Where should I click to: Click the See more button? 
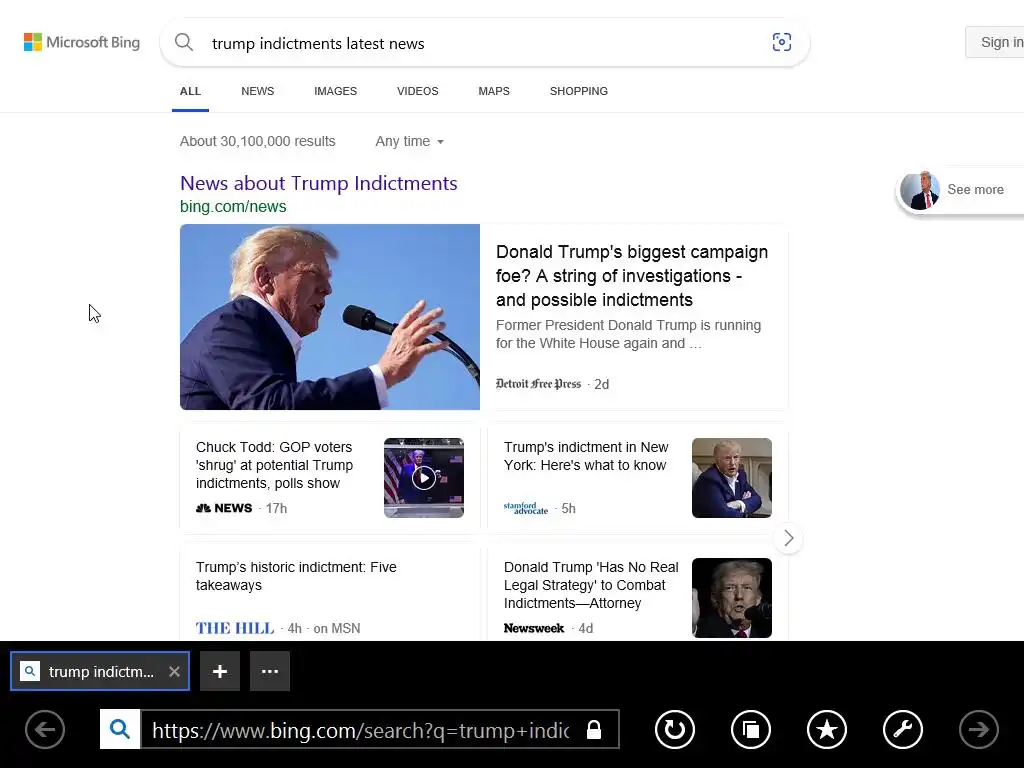(960, 189)
